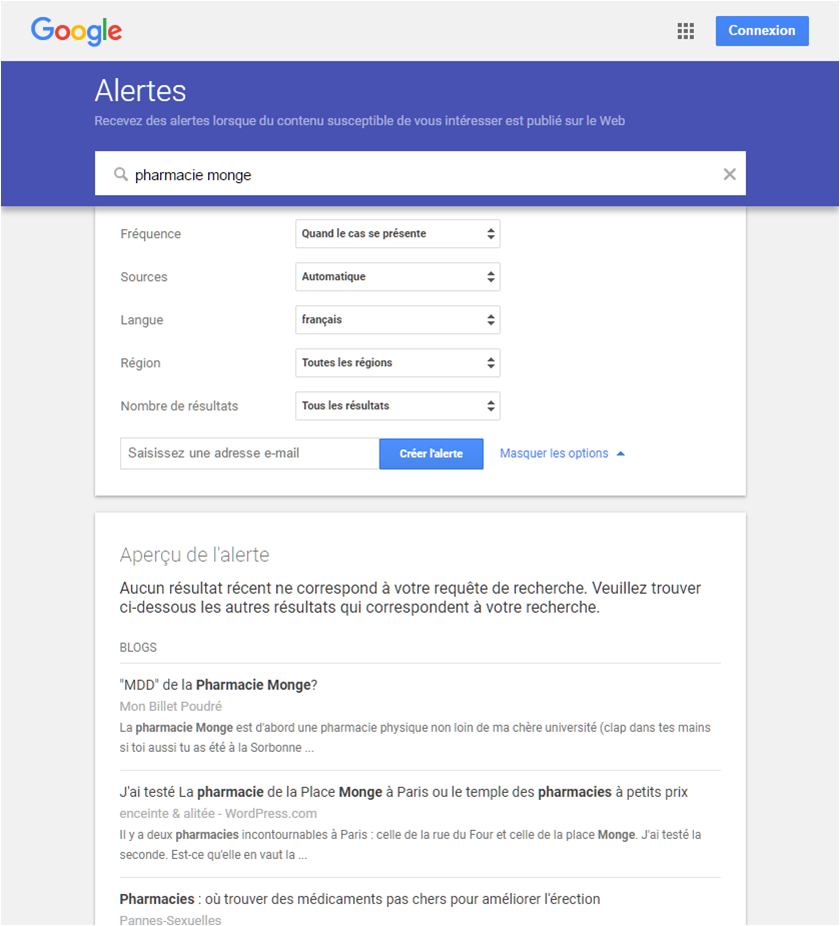
Task: Open the Fréquence dropdown
Action: [398, 234]
